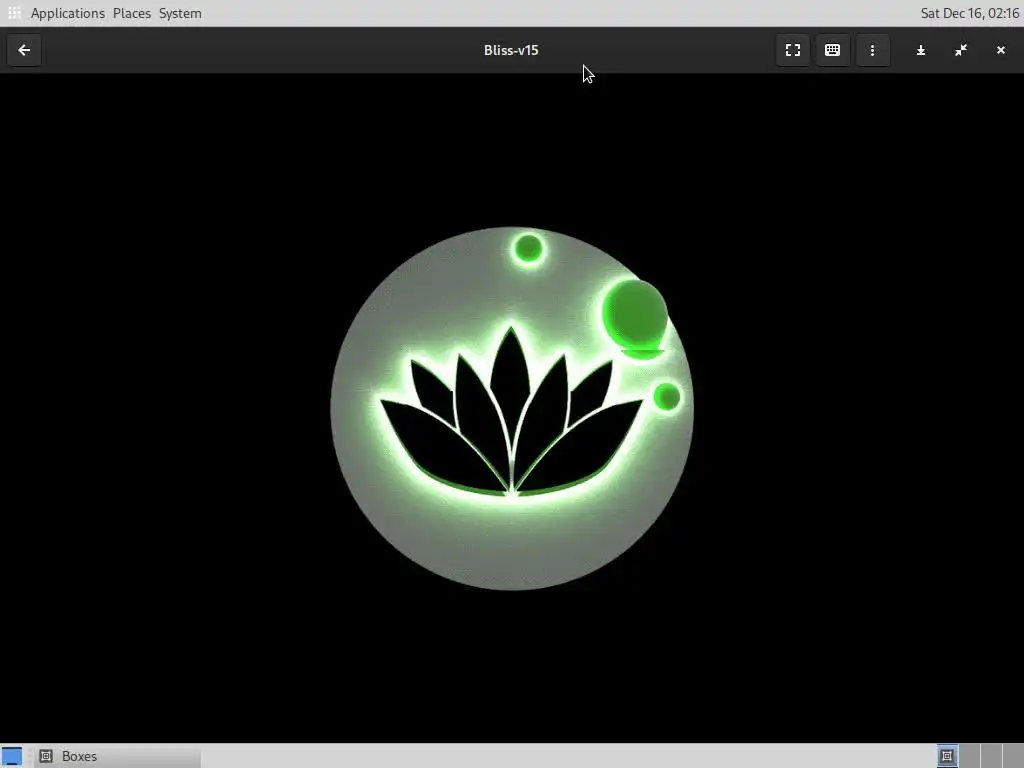1024x768 pixels.
Task: Click the show desktop button in taskbar
Action: click(12, 756)
